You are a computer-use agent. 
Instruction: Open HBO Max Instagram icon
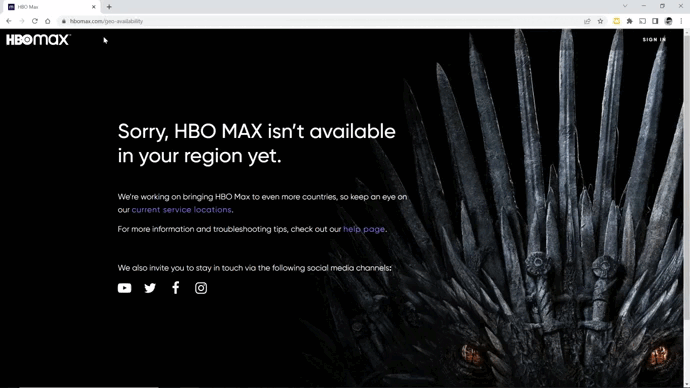[201, 288]
